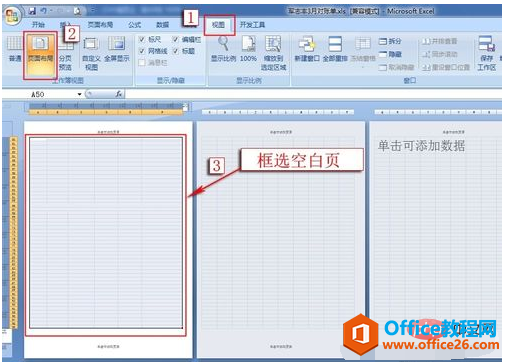Click the formula bar input area

coord(313,94)
